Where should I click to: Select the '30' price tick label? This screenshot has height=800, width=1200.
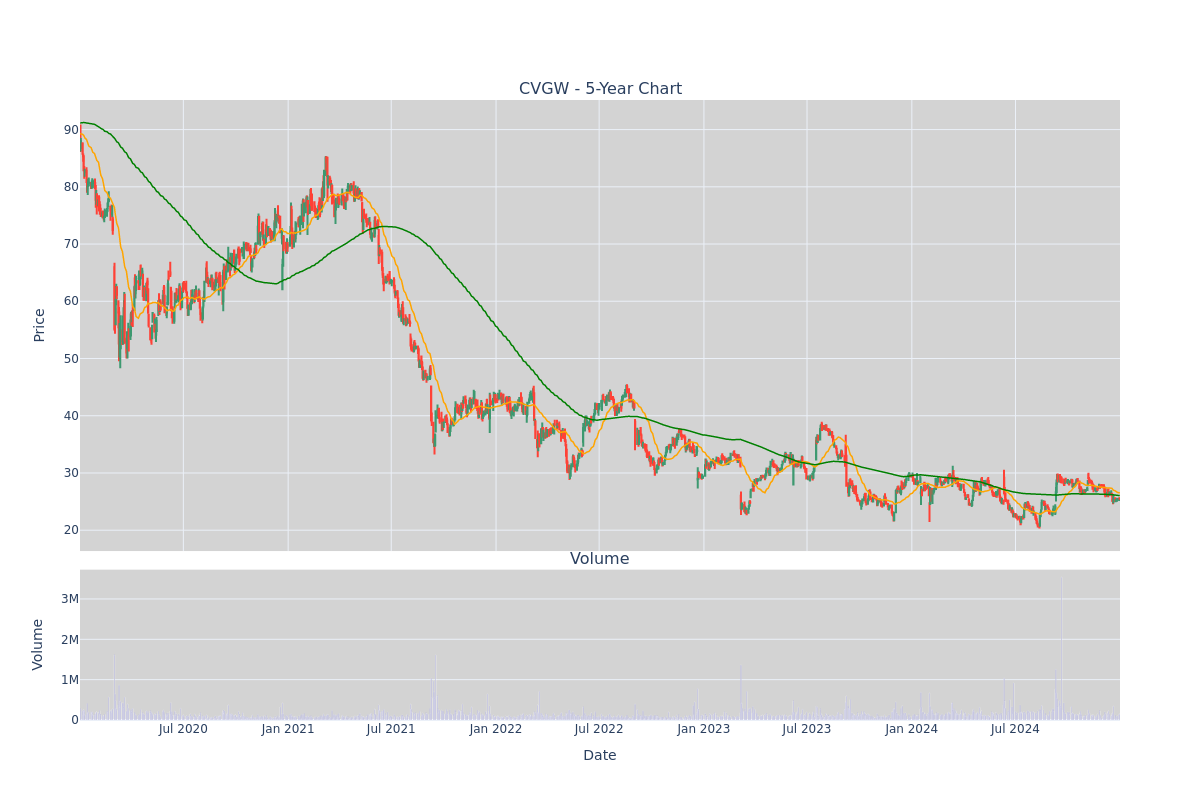point(71,473)
